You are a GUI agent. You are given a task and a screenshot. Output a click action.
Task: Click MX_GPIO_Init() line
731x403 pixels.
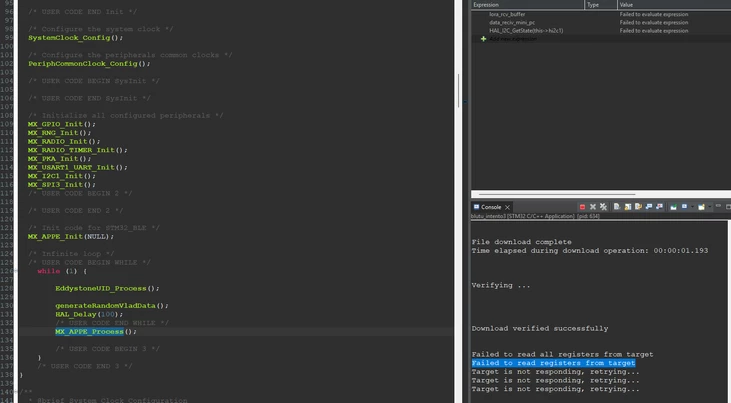[x=62, y=124]
